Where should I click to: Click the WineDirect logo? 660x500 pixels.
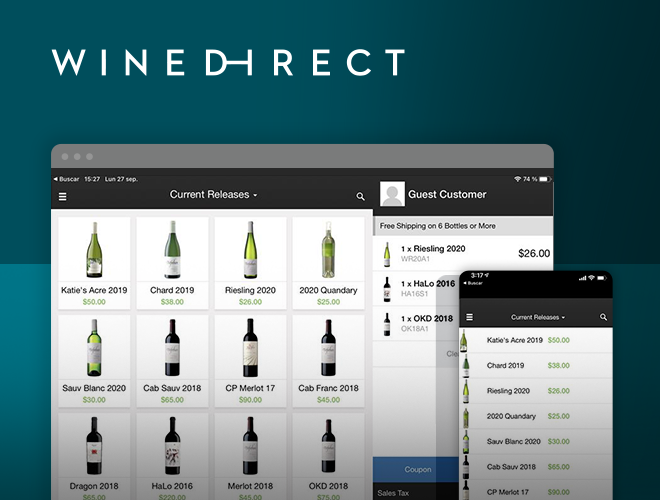pyautogui.click(x=228, y=62)
